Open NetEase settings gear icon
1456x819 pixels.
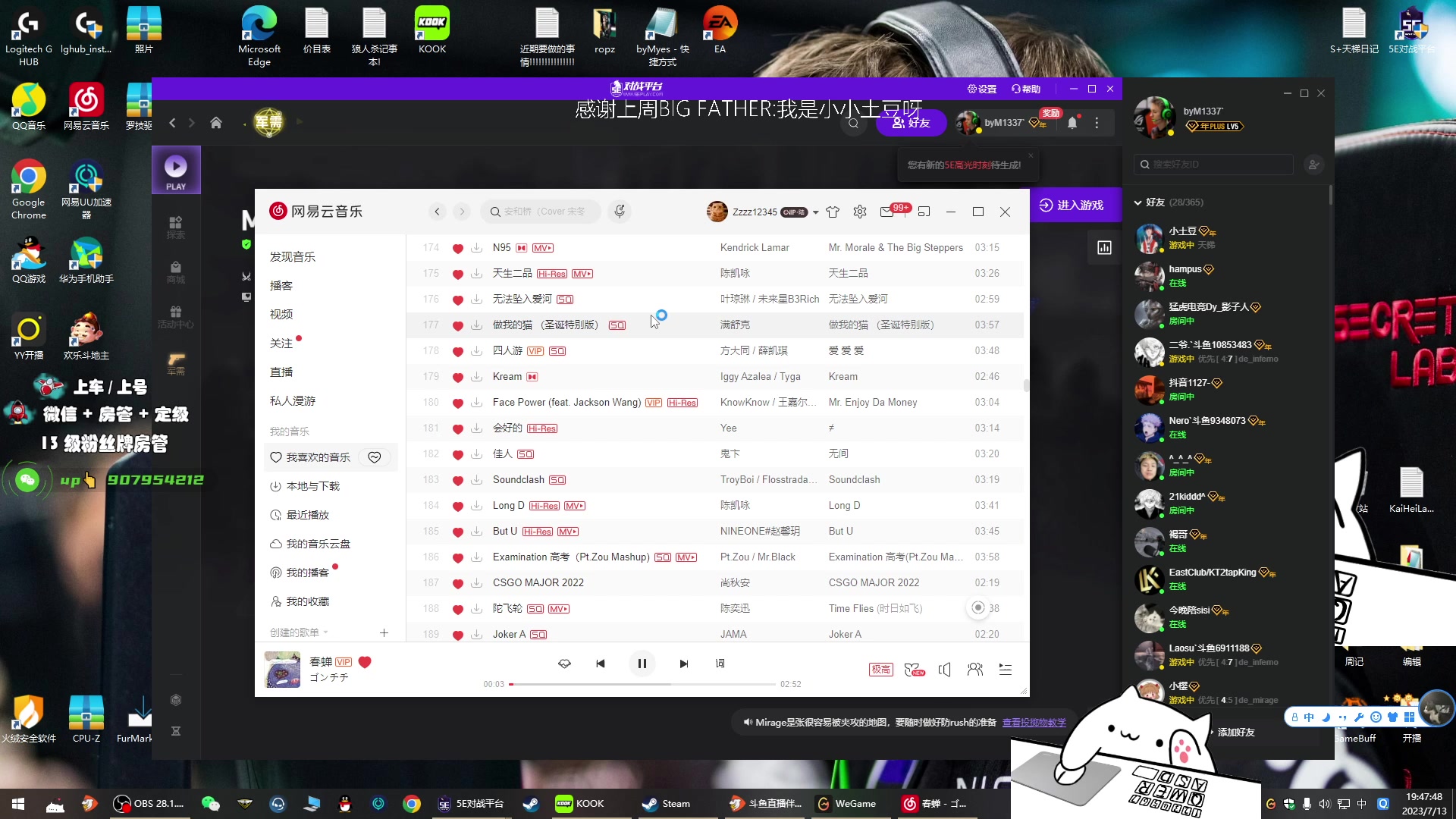click(860, 212)
